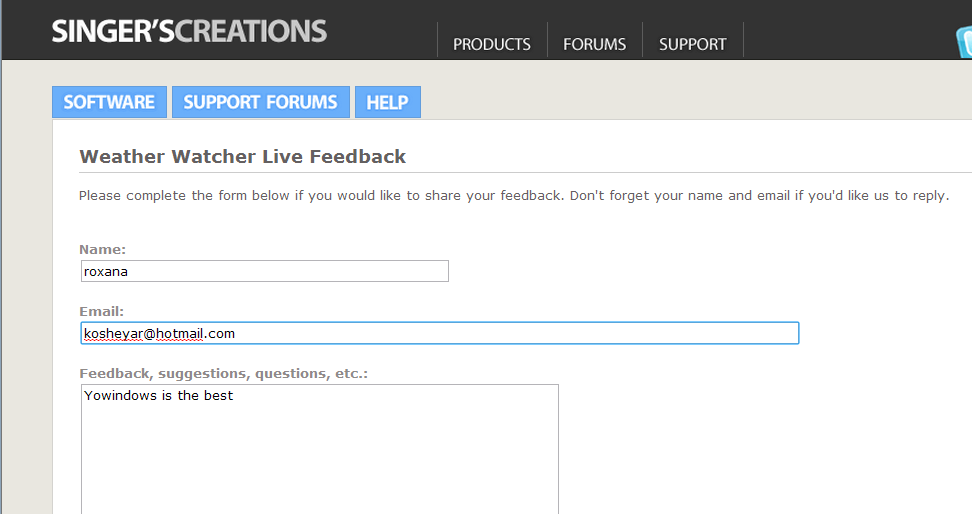Click the misspelled word 'kosheyar' in Email
Image resolution: width=972 pixels, height=514 pixels.
113,333
